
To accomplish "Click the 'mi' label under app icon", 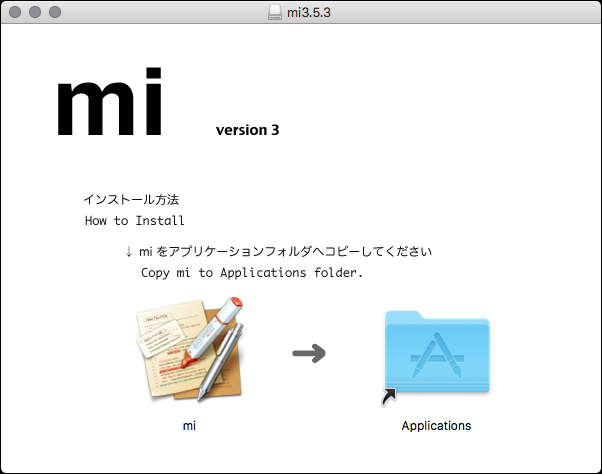I will click(x=189, y=426).
